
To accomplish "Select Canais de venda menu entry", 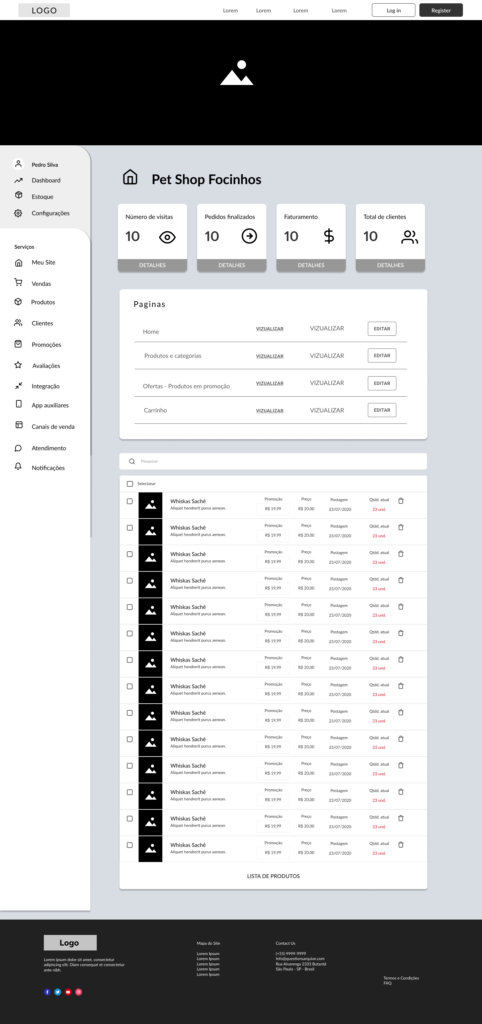I will [53, 426].
